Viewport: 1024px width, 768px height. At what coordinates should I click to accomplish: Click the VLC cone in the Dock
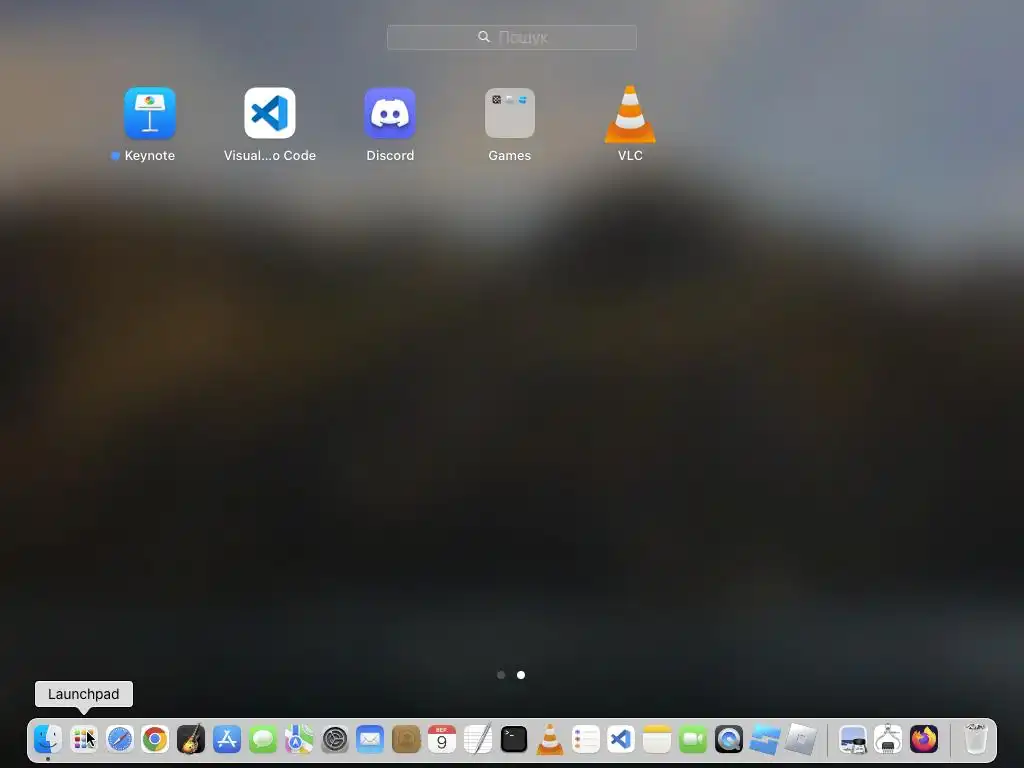pyautogui.click(x=550, y=739)
